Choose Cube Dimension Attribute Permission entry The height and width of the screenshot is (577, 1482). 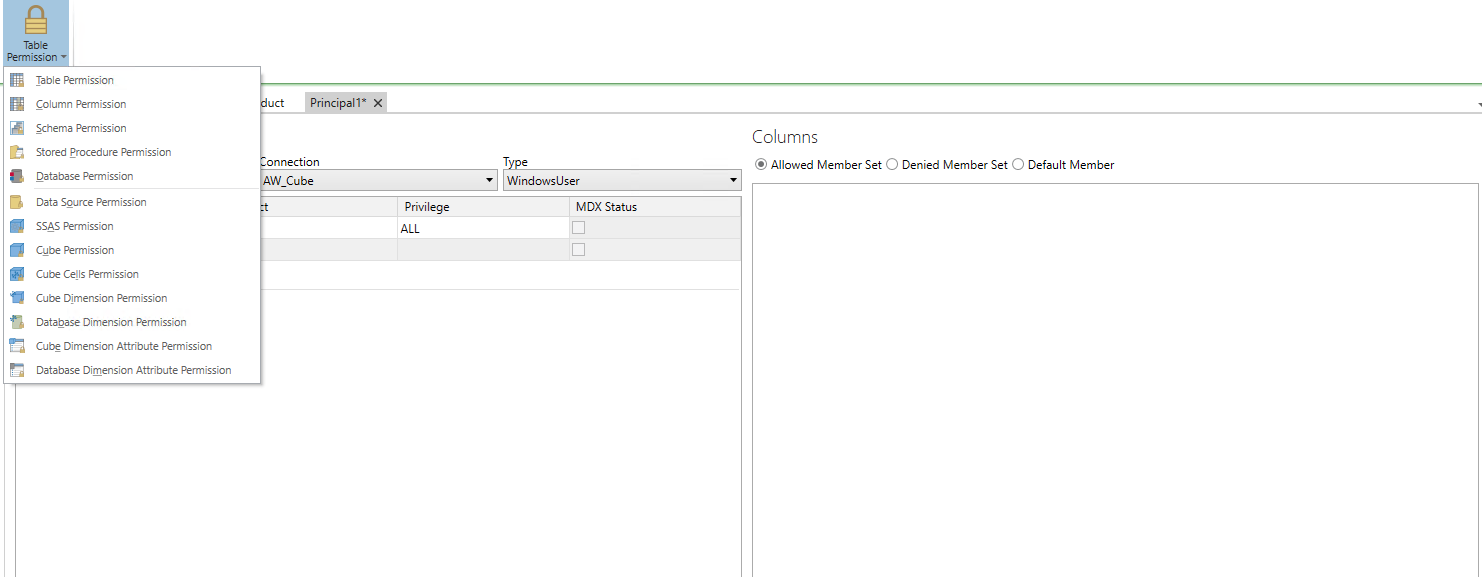pyautogui.click(x=132, y=346)
